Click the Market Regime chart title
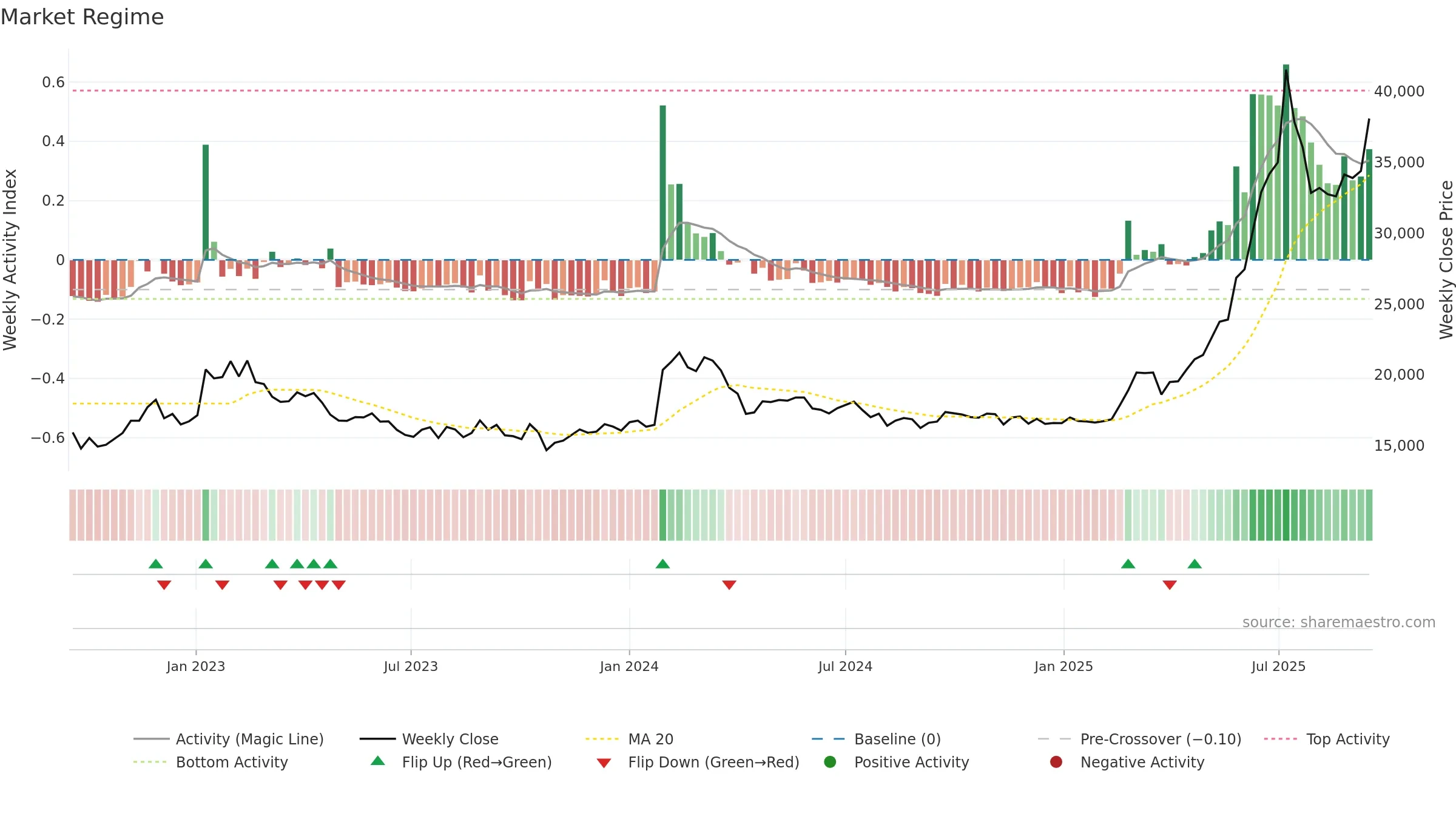The height and width of the screenshot is (819, 1456). point(82,17)
